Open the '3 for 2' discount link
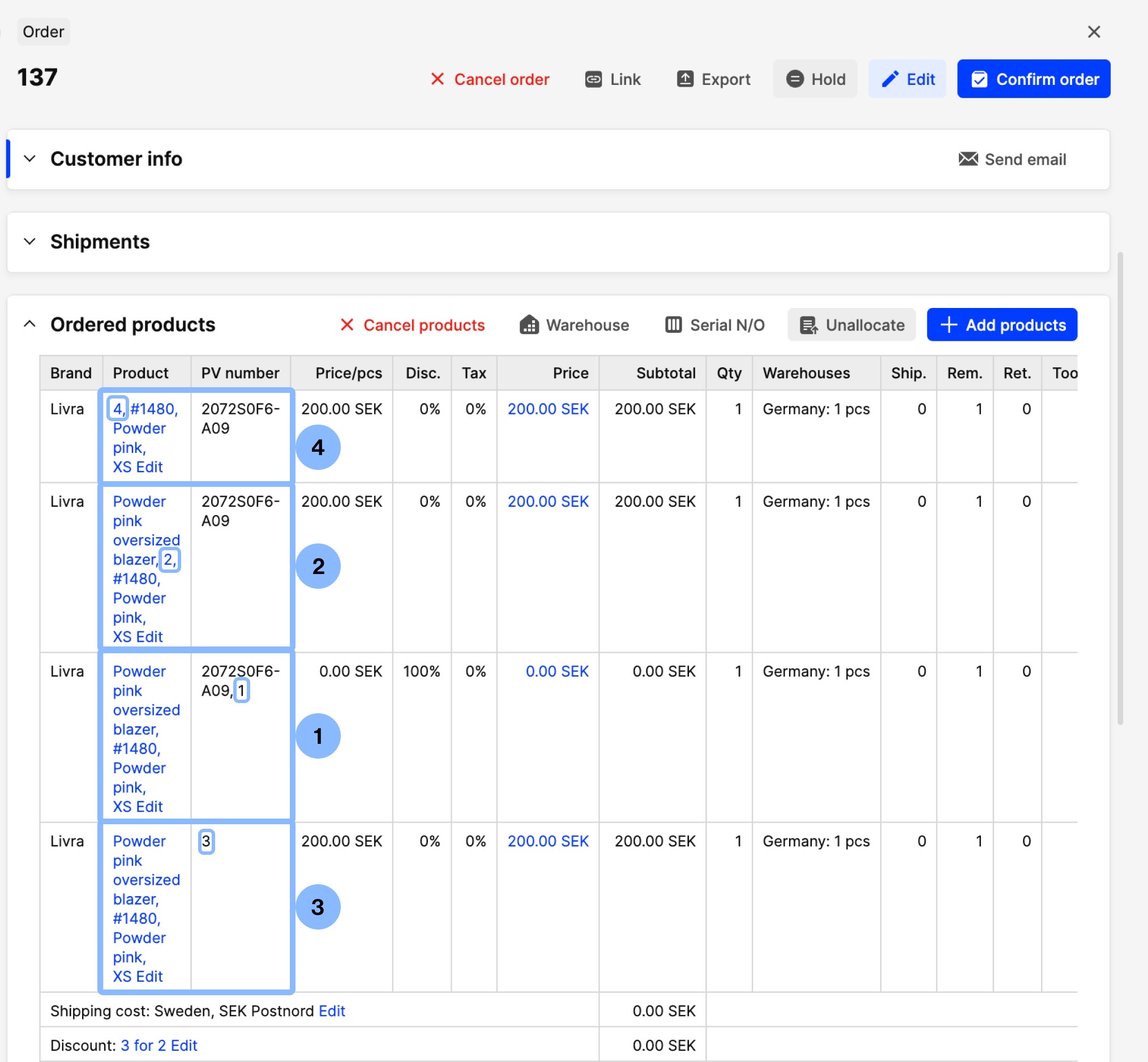The height and width of the screenshot is (1062, 1148). click(144, 1046)
